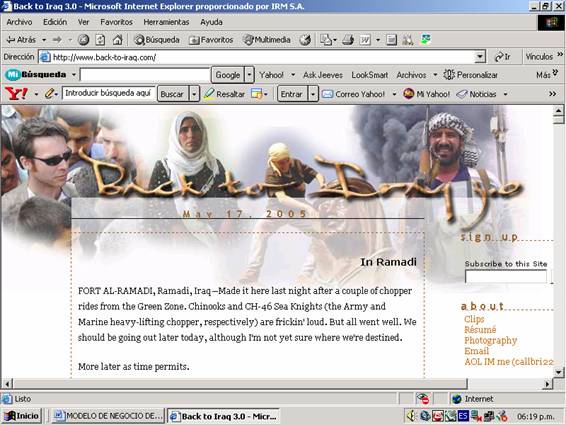Screen dimensions: 566x425
Task: Click the vertical scrollbar down arrow
Action: tap(558, 372)
